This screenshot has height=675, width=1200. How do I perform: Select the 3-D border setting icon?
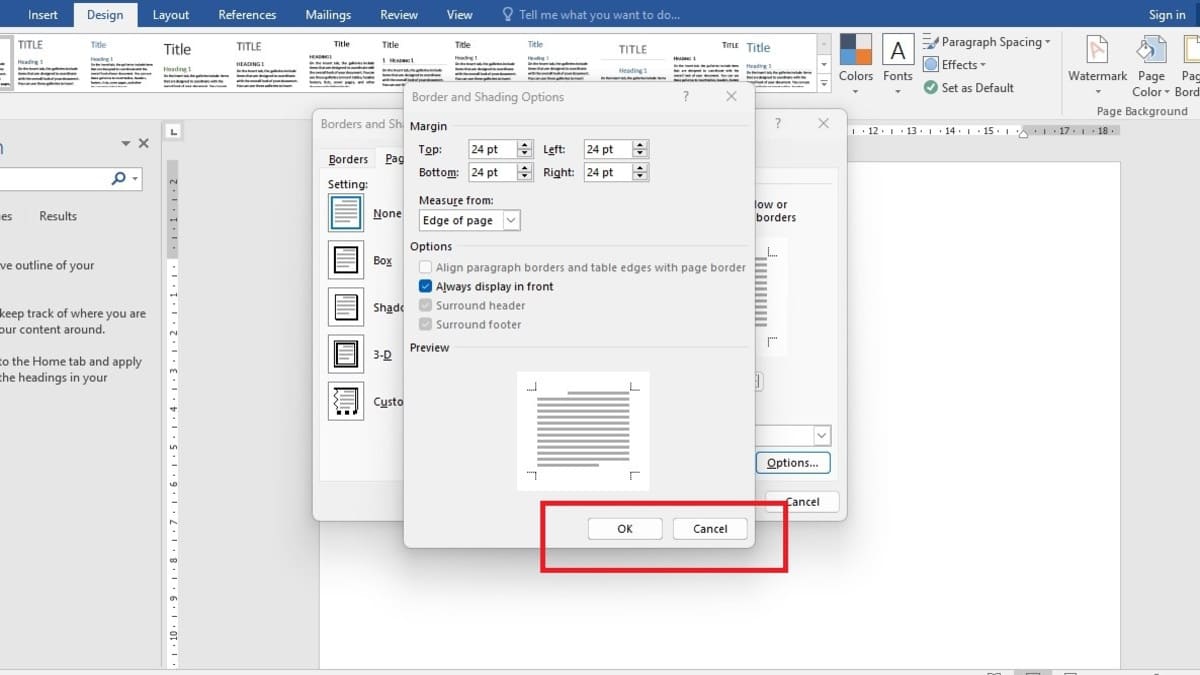pyautogui.click(x=346, y=354)
